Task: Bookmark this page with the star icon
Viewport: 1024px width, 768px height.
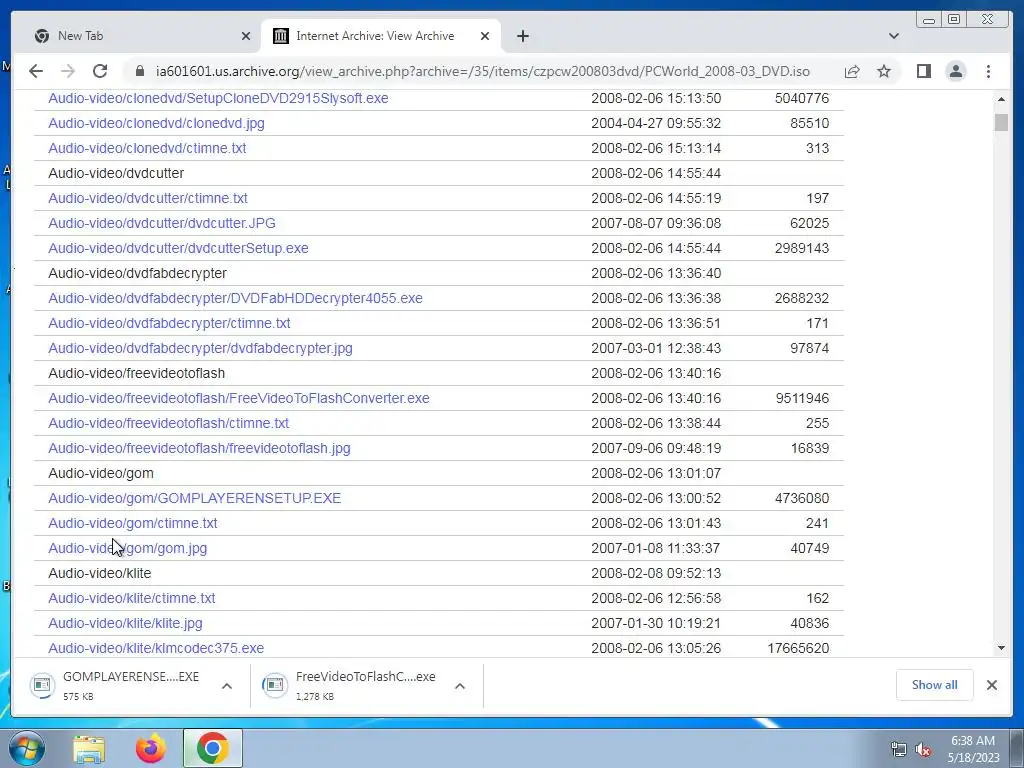Action: point(884,71)
